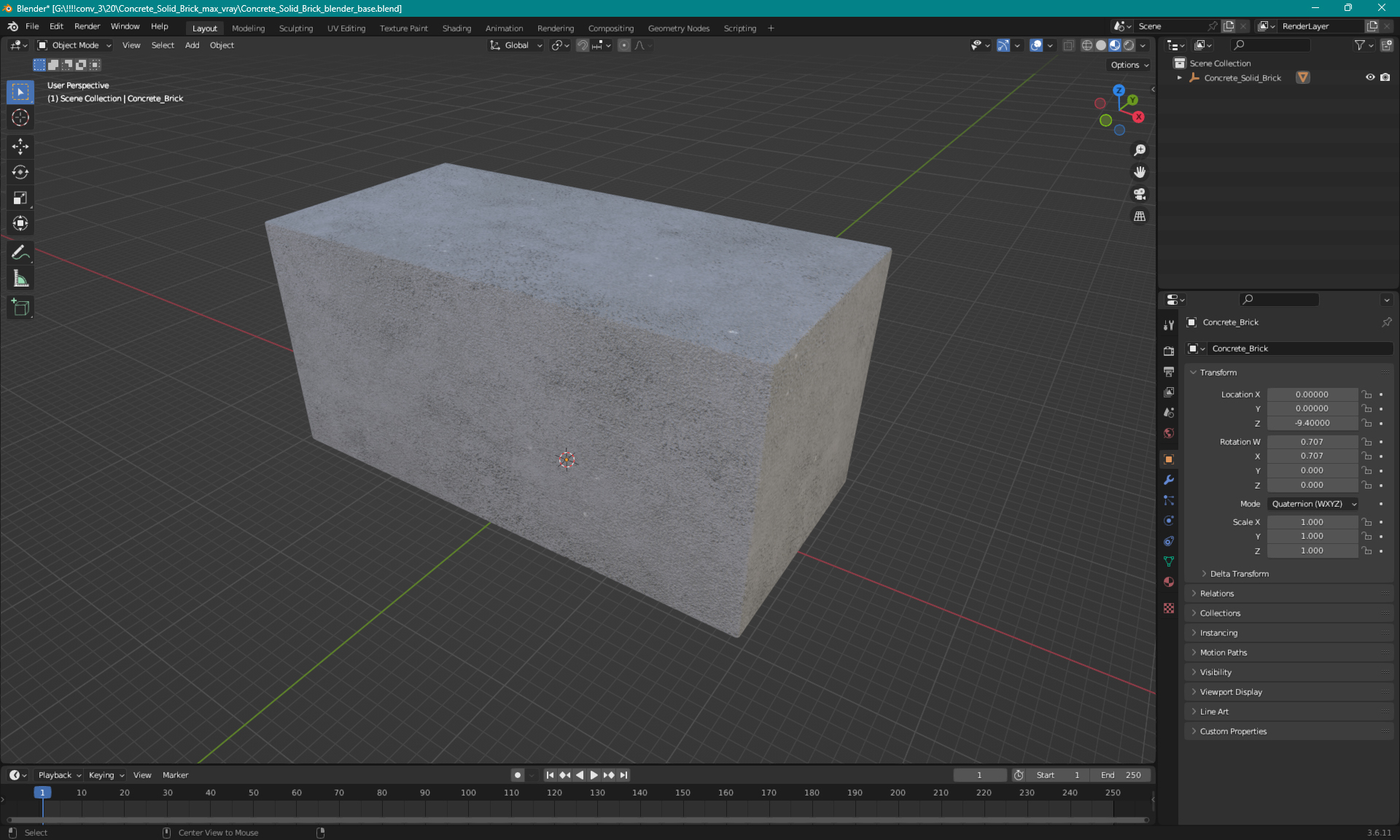Switch to Geometry Nodes workspace tab
Screen dimensions: 1400x840
click(678, 28)
